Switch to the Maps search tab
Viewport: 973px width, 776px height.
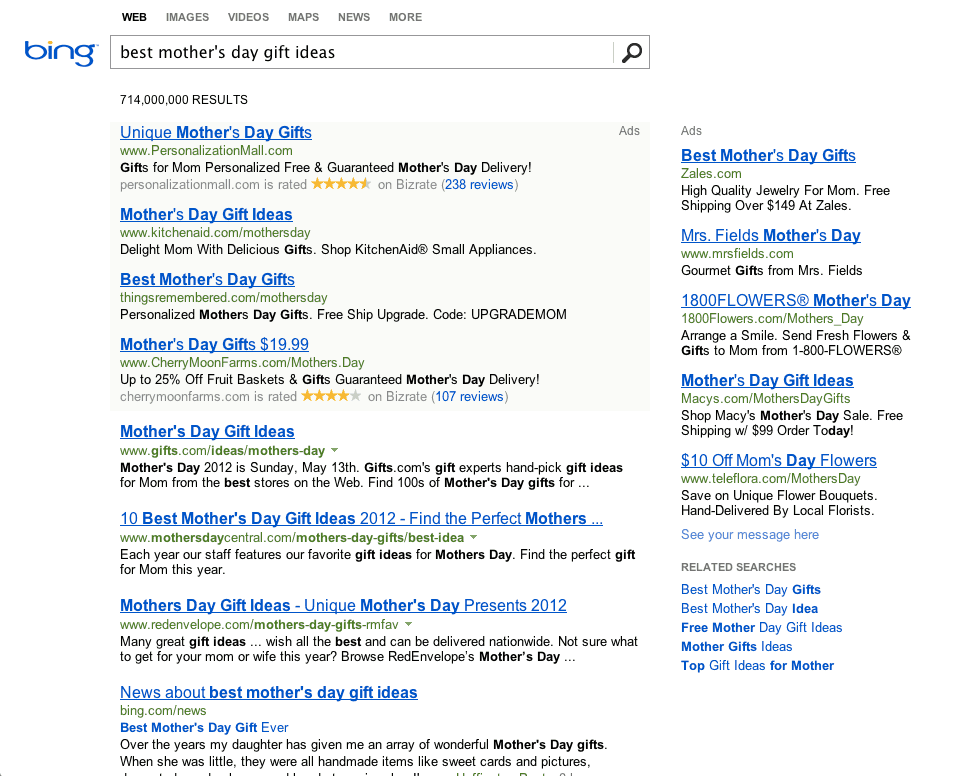click(303, 17)
